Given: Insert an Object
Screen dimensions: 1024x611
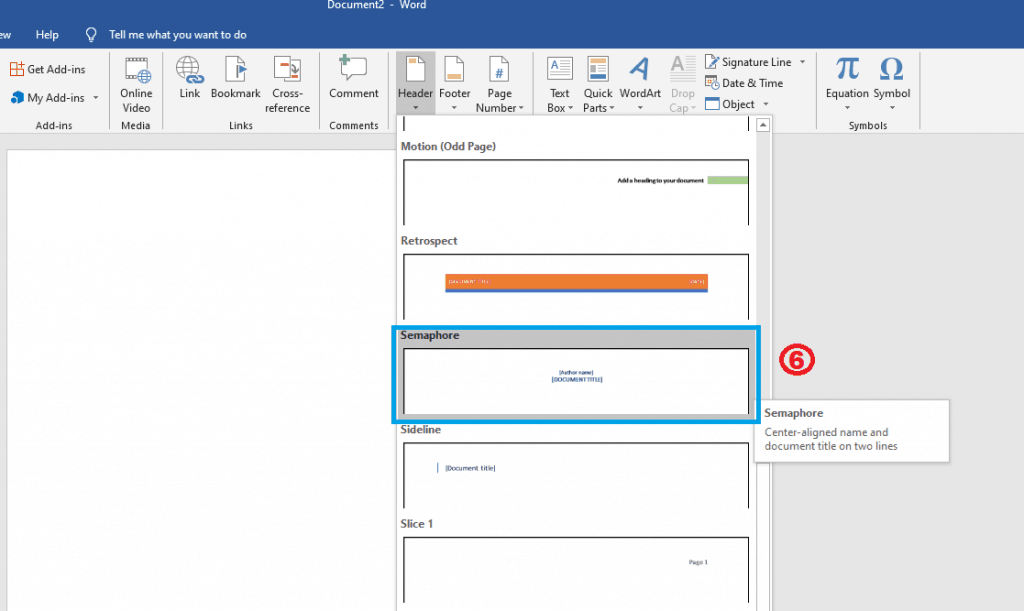Looking at the screenshot, I should coord(730,104).
